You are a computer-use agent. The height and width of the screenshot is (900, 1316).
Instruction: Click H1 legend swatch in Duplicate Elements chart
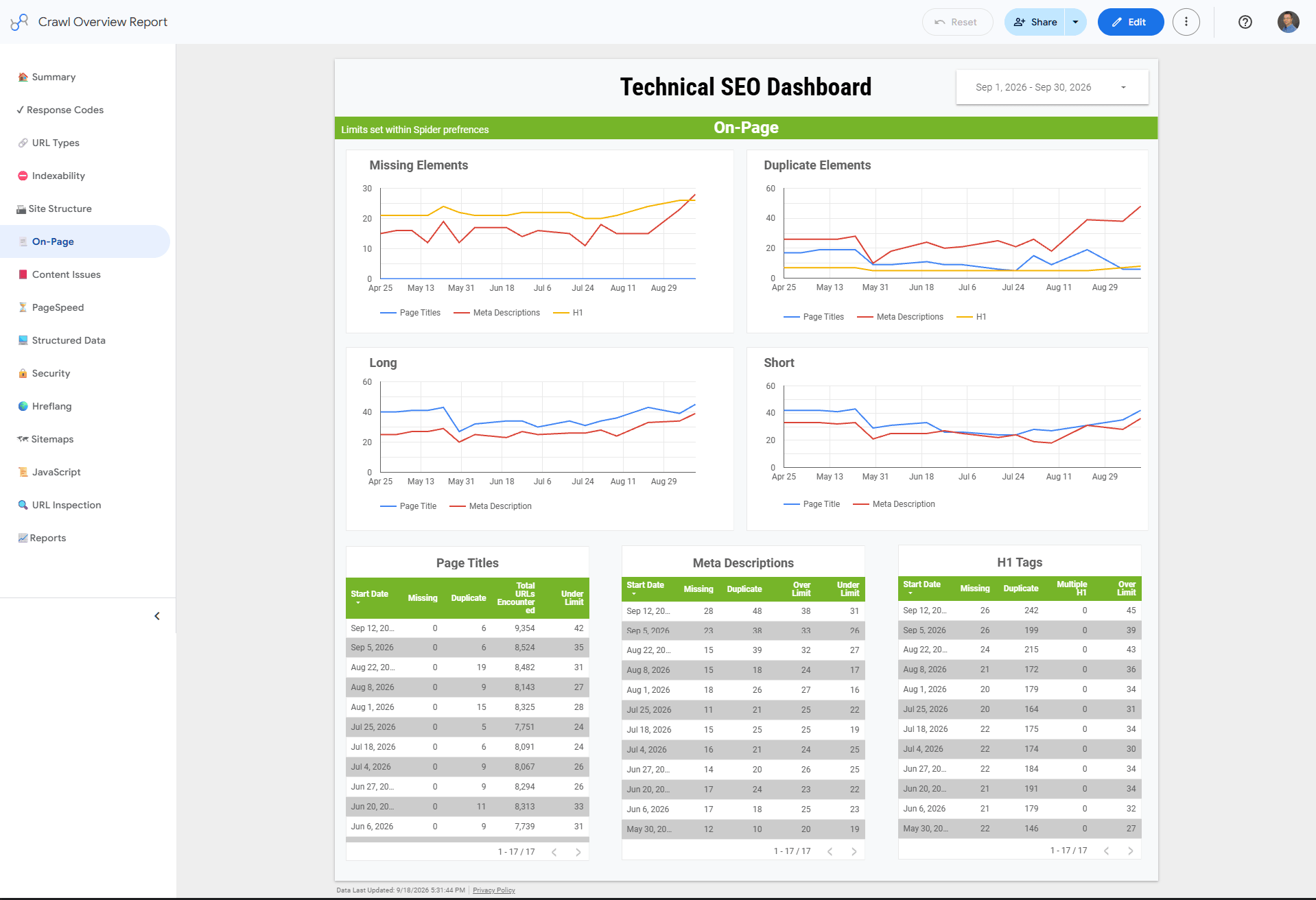pos(964,317)
